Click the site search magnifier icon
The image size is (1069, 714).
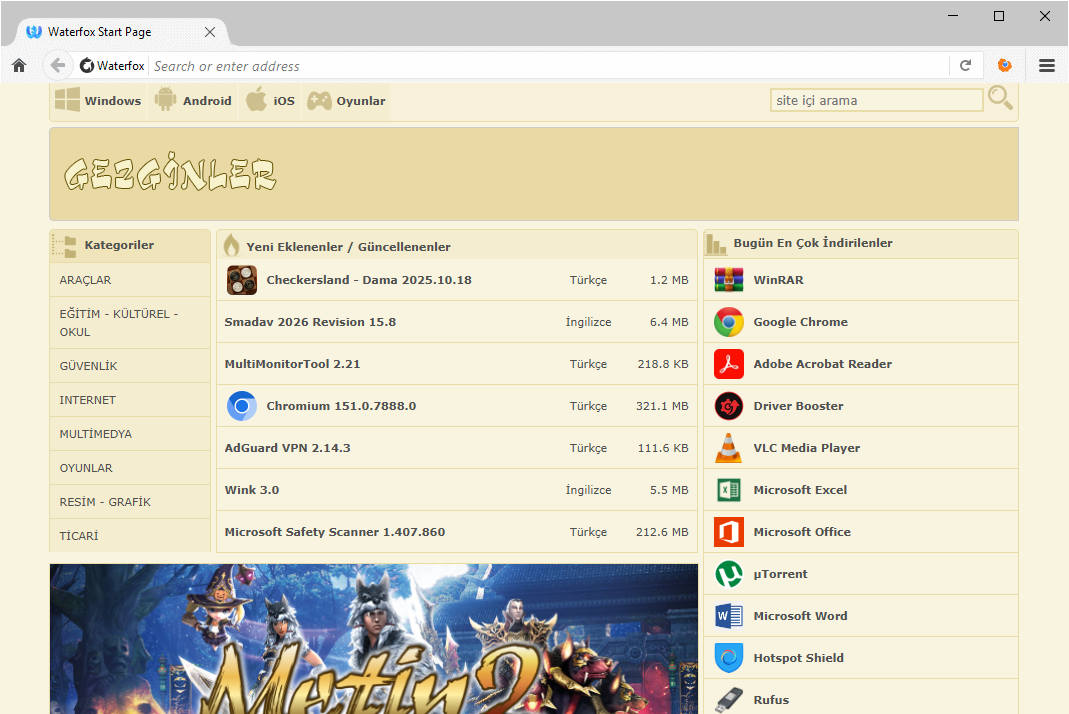point(1000,98)
